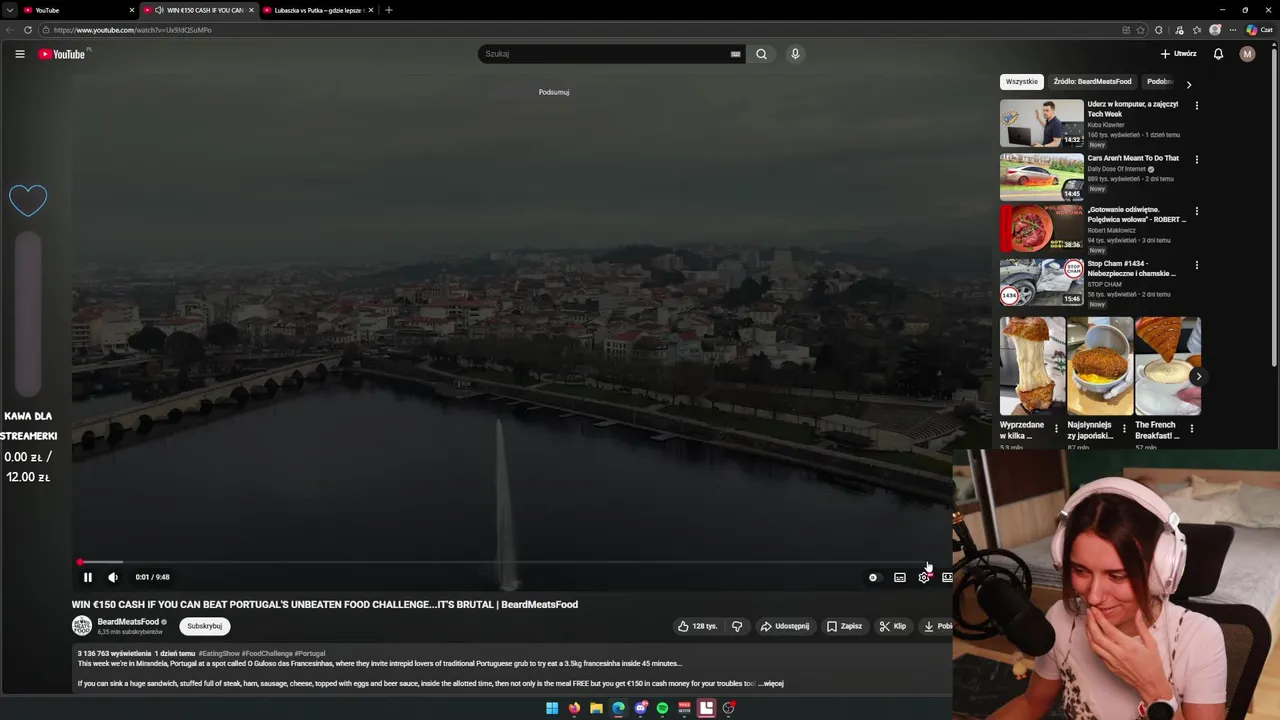Pause the video playback
The height and width of the screenshot is (720, 1280).
(87, 577)
